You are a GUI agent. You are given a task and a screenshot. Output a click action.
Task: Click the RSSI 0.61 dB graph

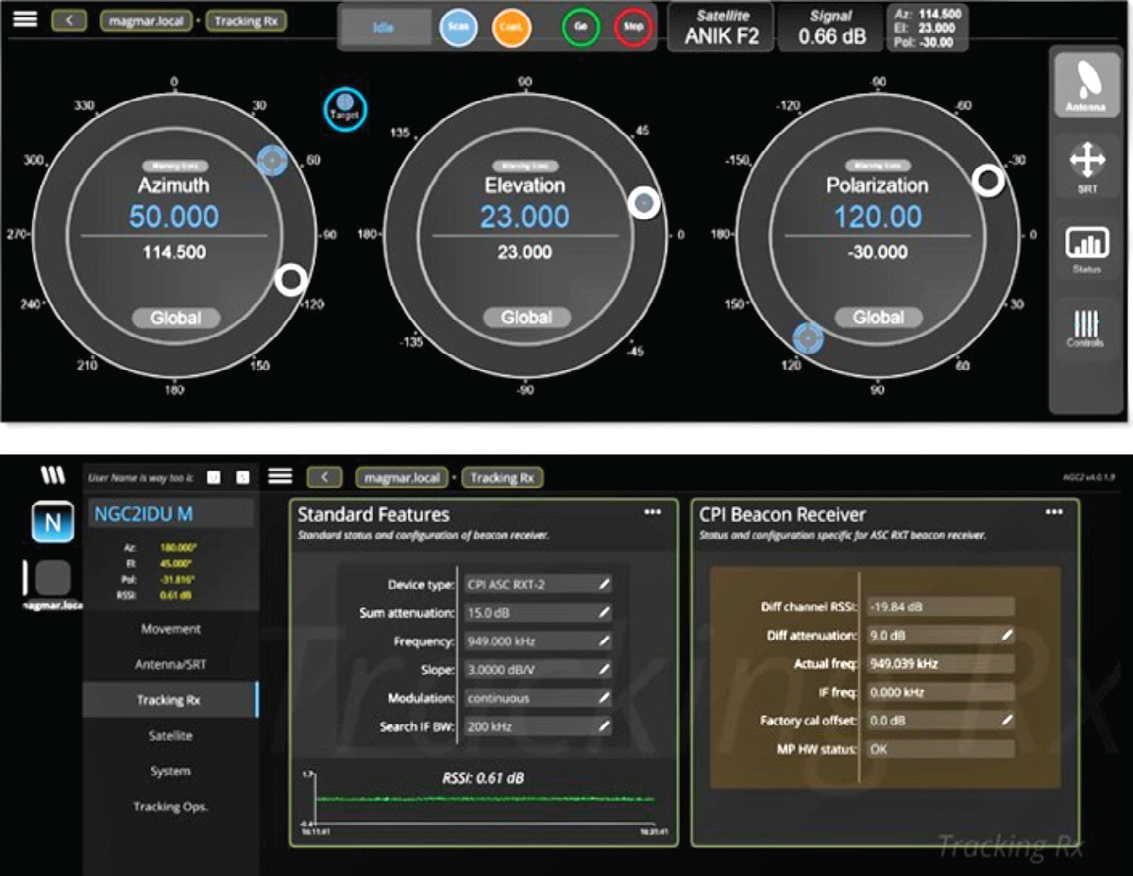[x=483, y=801]
